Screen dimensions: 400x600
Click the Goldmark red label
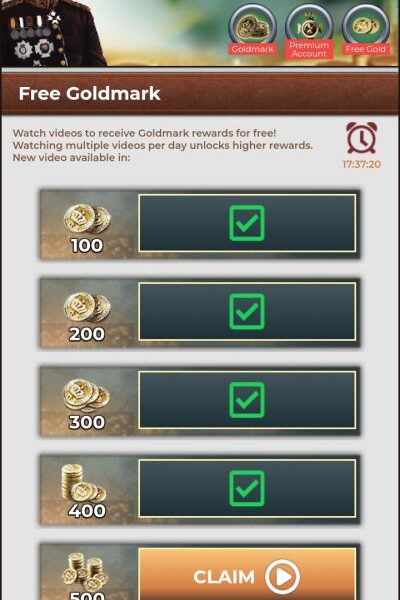[252, 49]
